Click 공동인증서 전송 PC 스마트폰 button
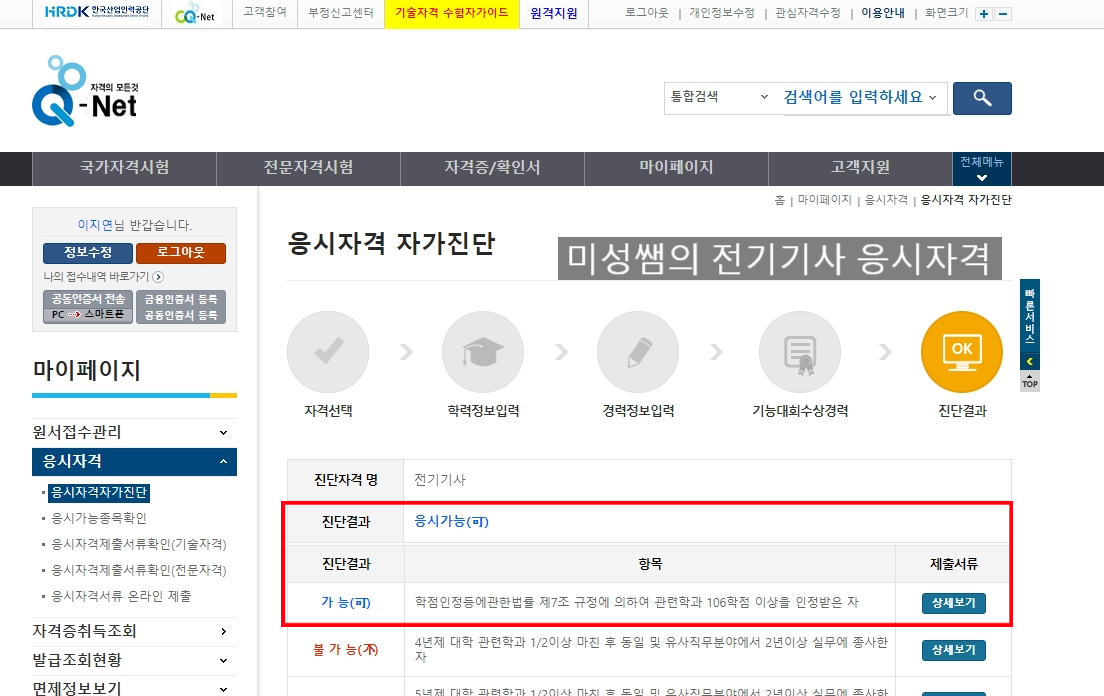Screen dimensions: 1104x696 pos(88,307)
